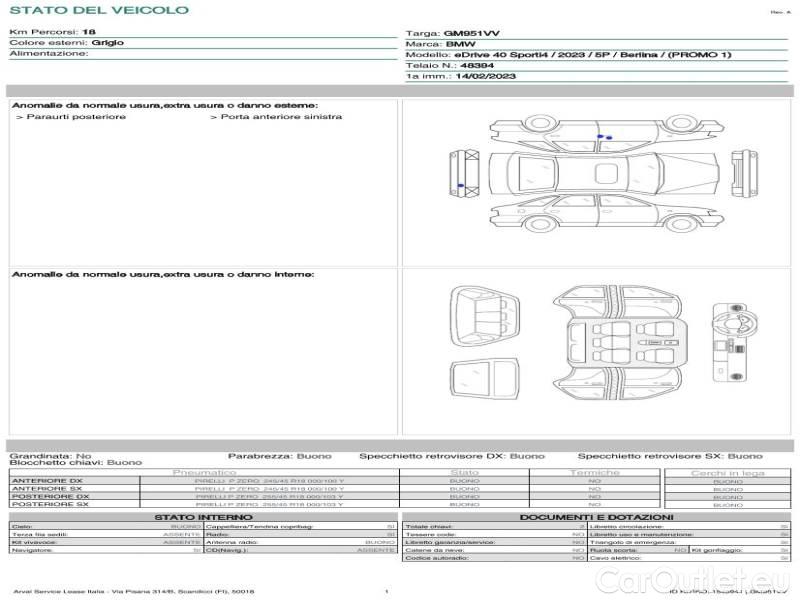Click the Arval Service Lease Italia footer address
Screen dimensions: 800x600
pos(134,592)
